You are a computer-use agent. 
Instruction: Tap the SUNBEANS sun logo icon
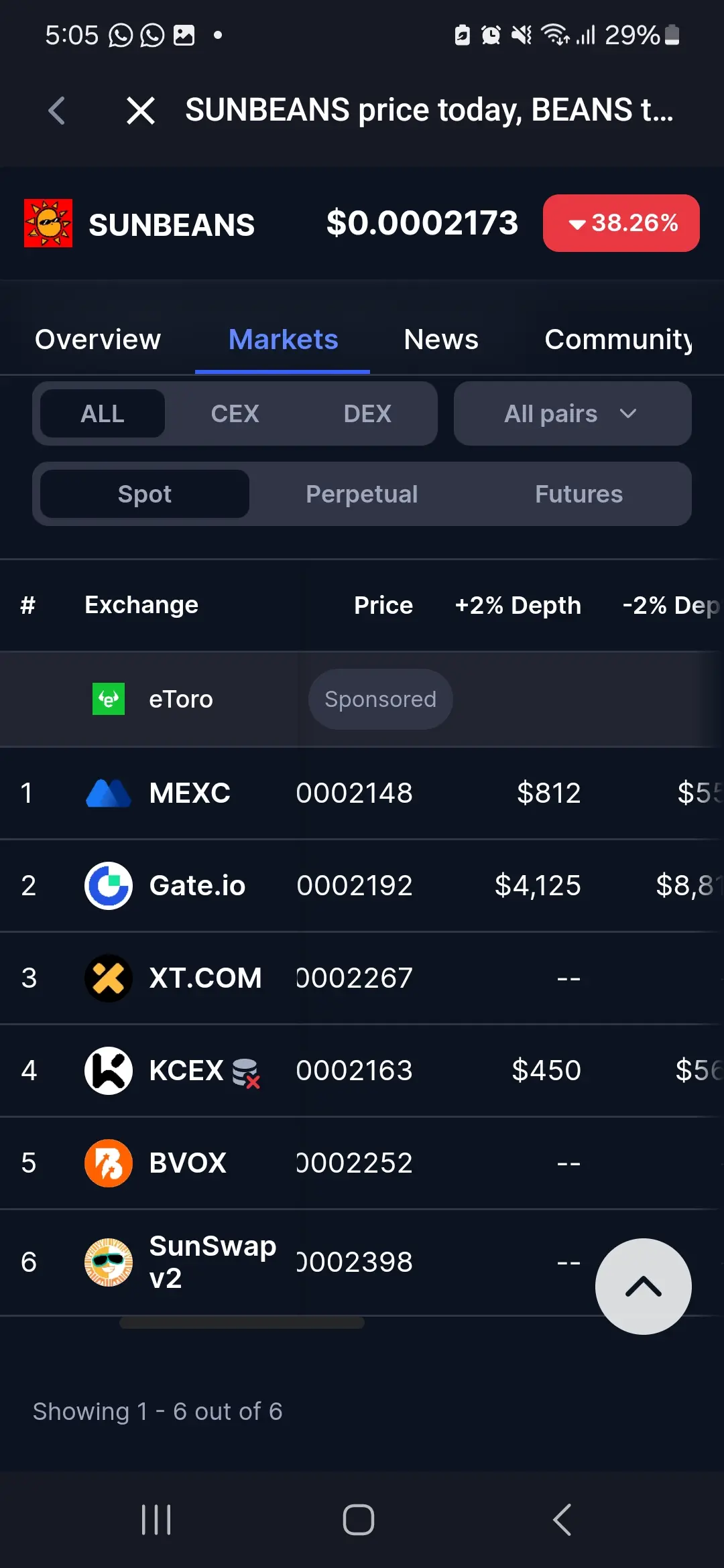48,223
